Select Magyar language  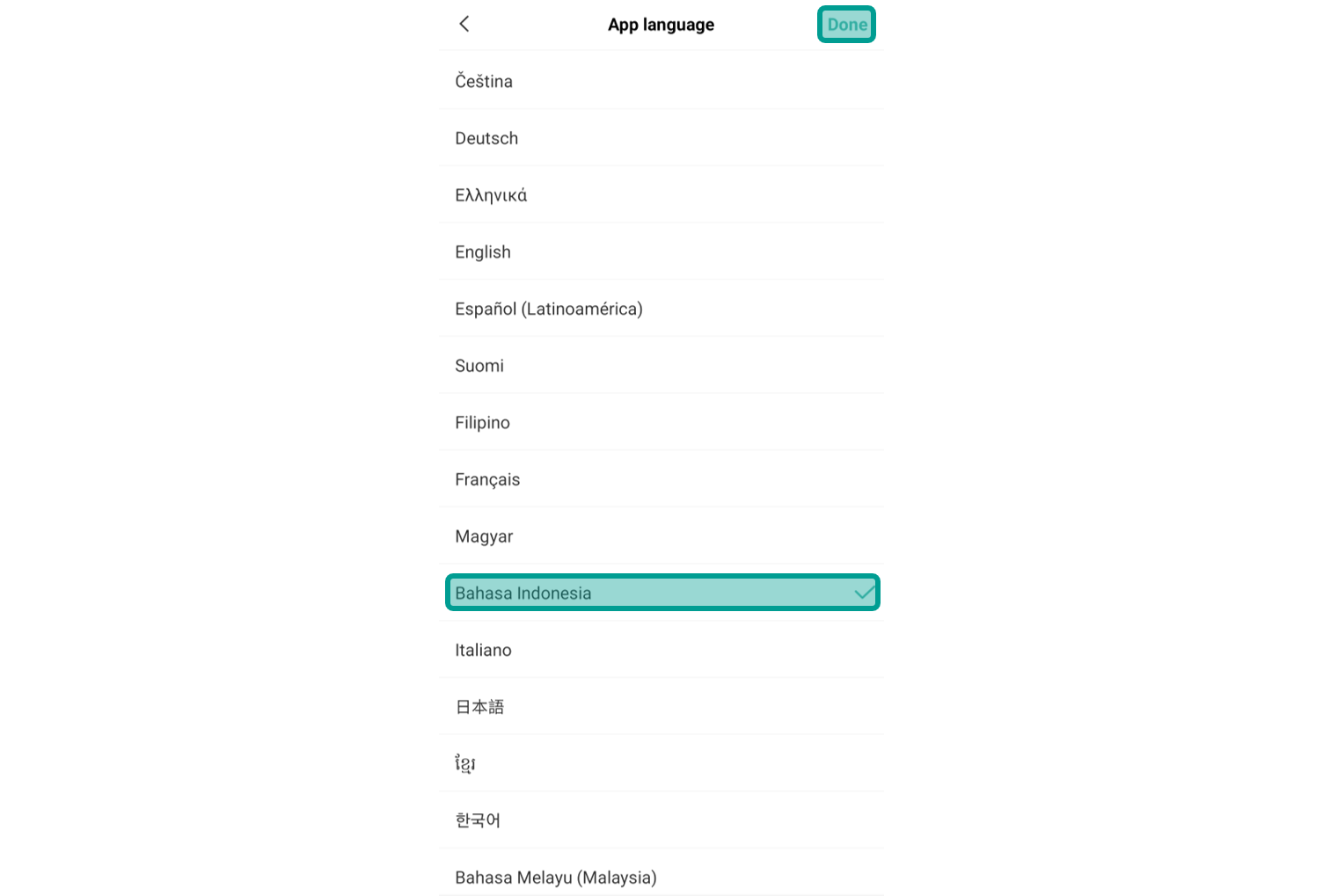click(661, 536)
